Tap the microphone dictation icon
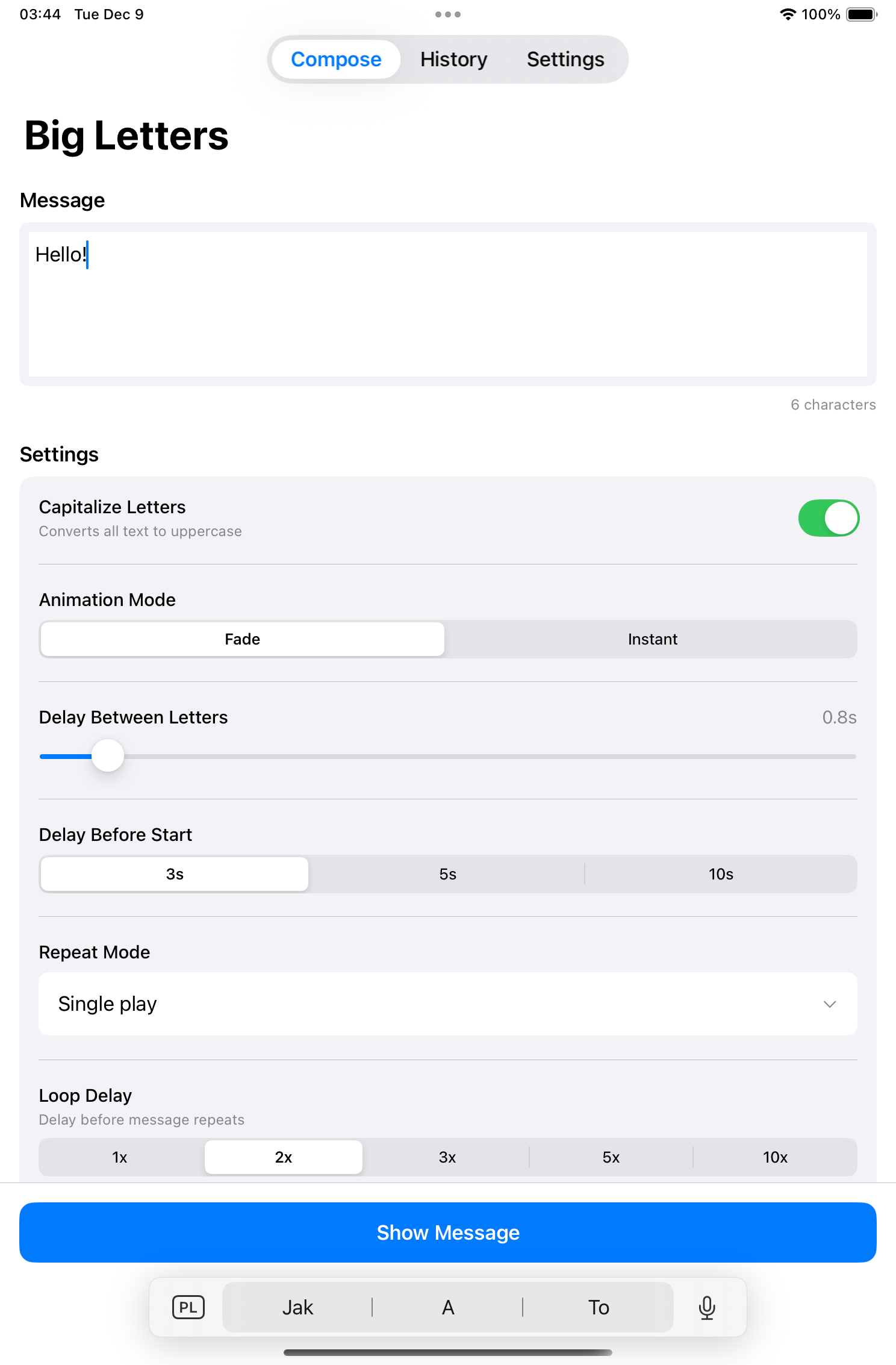This screenshot has height=1365, width=896. 707,1308
